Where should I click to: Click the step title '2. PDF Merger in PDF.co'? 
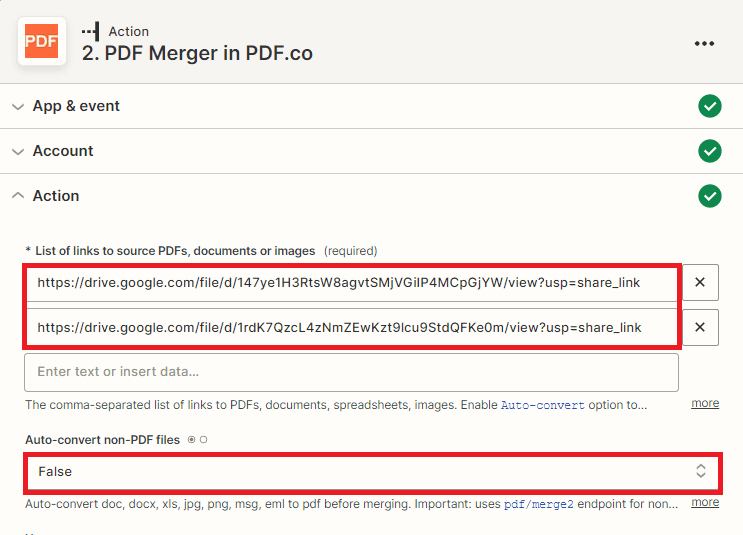[197, 54]
